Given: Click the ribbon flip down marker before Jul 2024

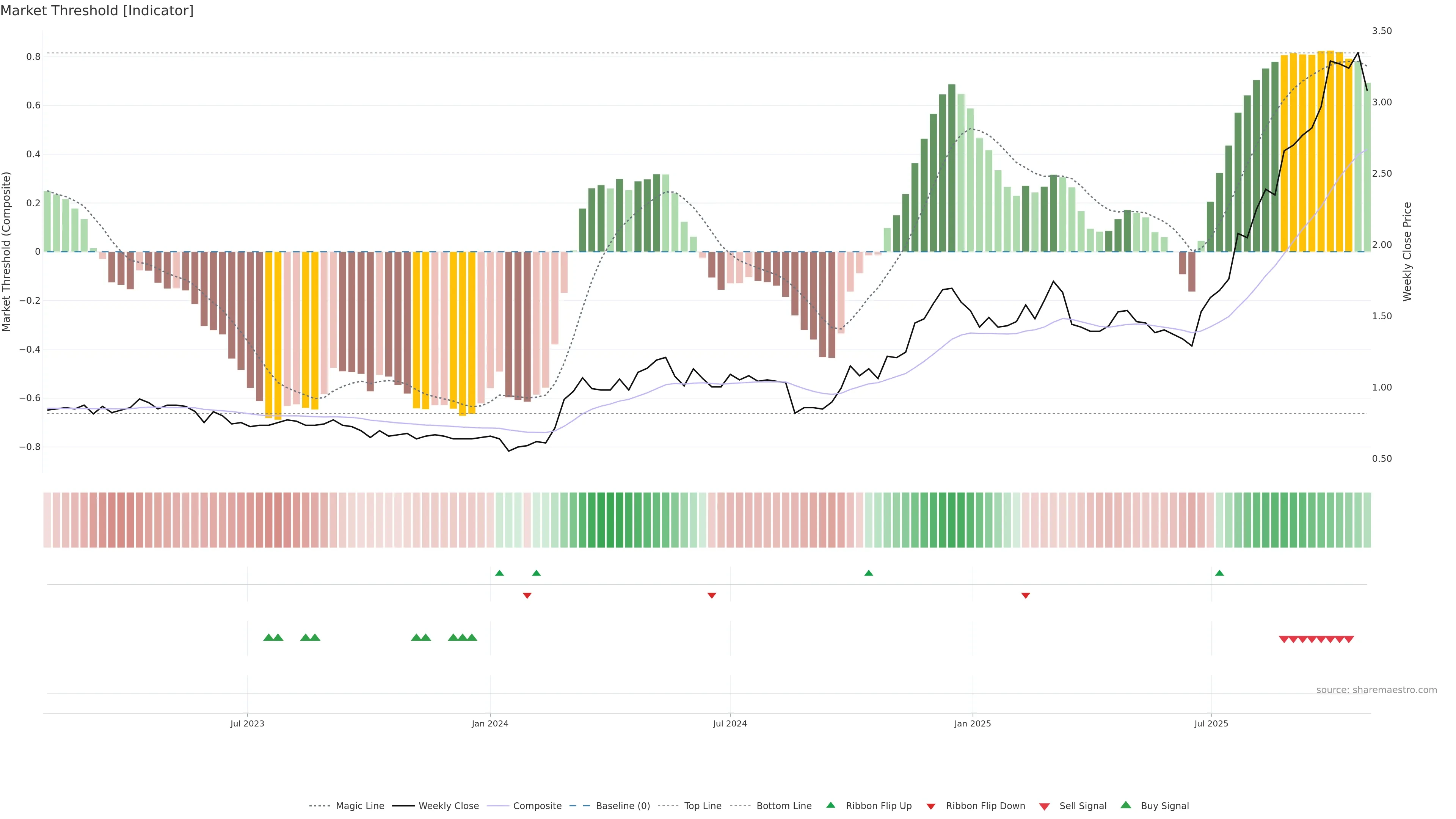Looking at the screenshot, I should click(x=712, y=595).
